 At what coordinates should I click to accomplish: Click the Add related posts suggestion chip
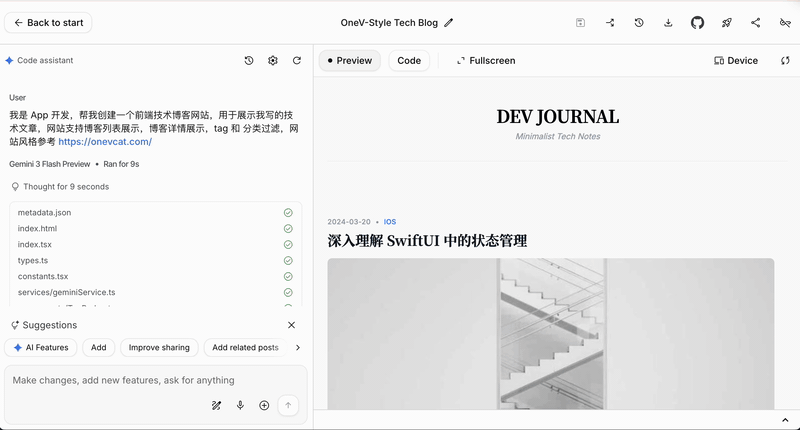245,347
